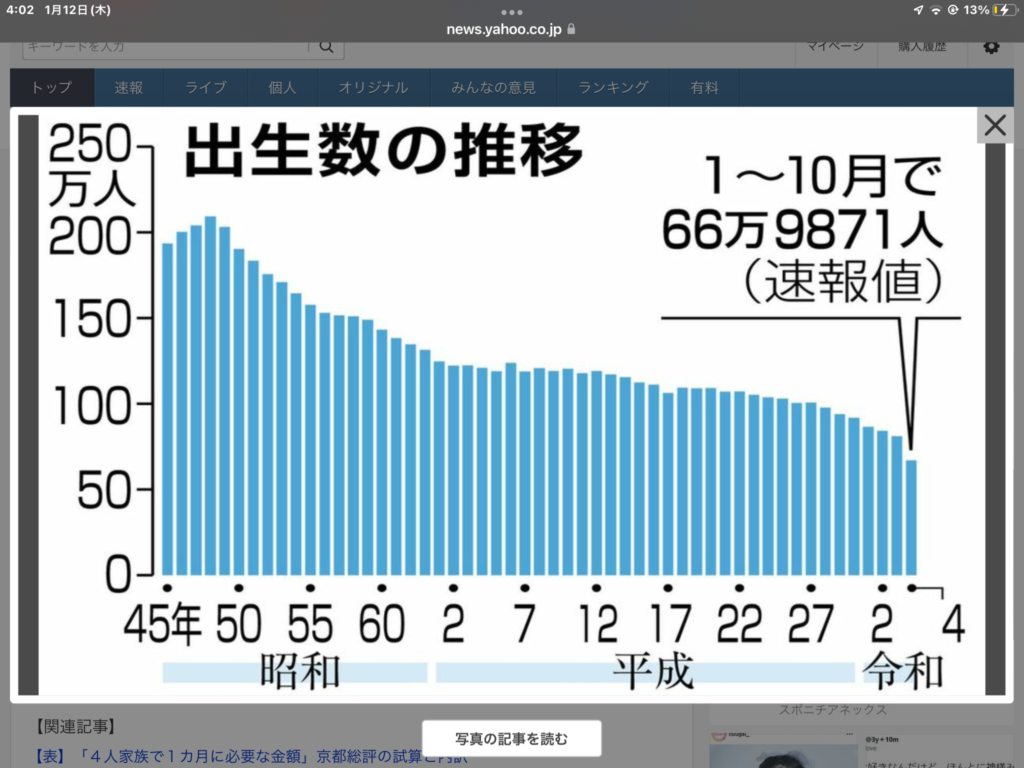Click the search magnifier icon

coord(326,46)
